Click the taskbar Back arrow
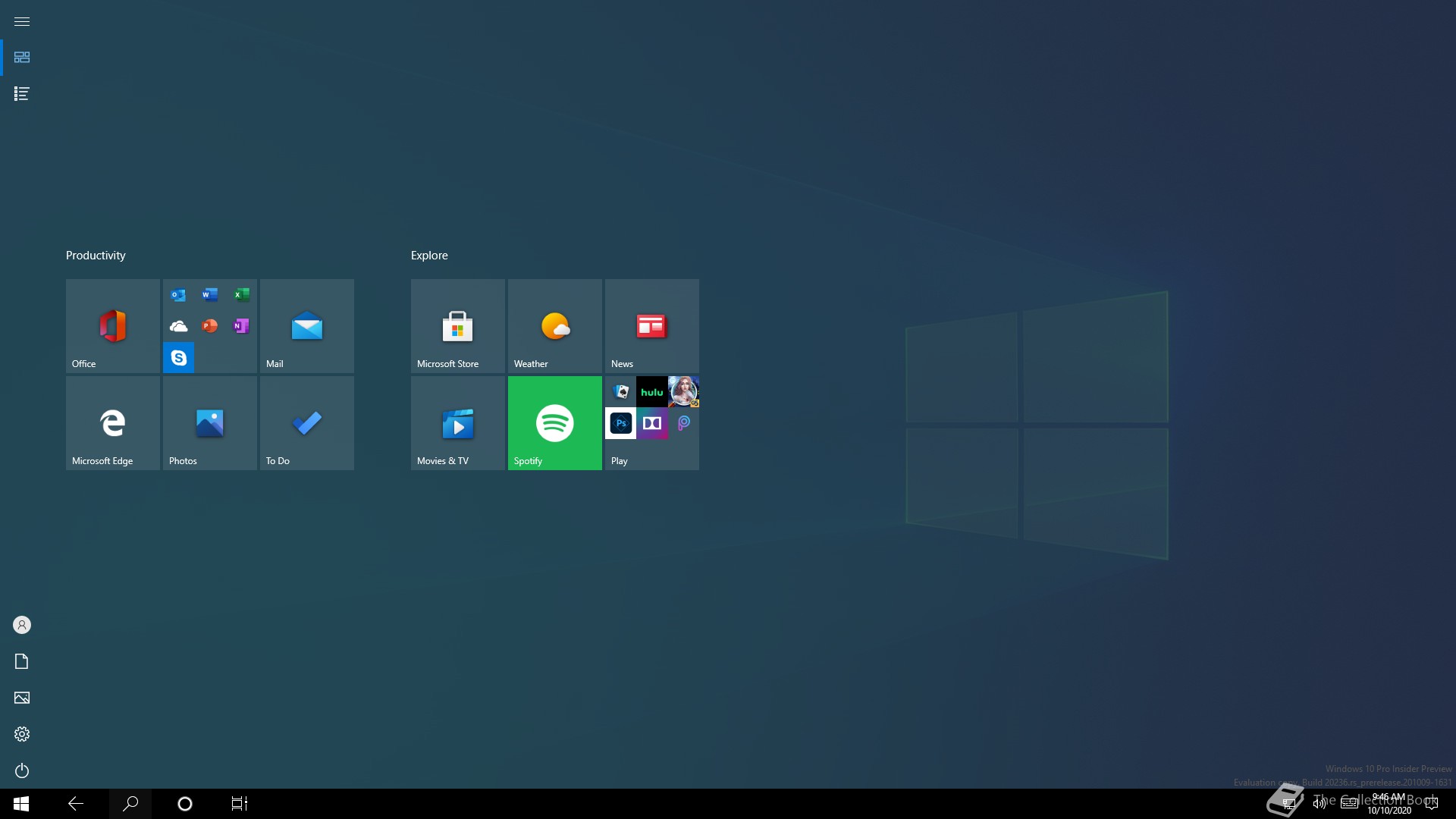Screen dimensions: 1456x819 (x=76, y=804)
